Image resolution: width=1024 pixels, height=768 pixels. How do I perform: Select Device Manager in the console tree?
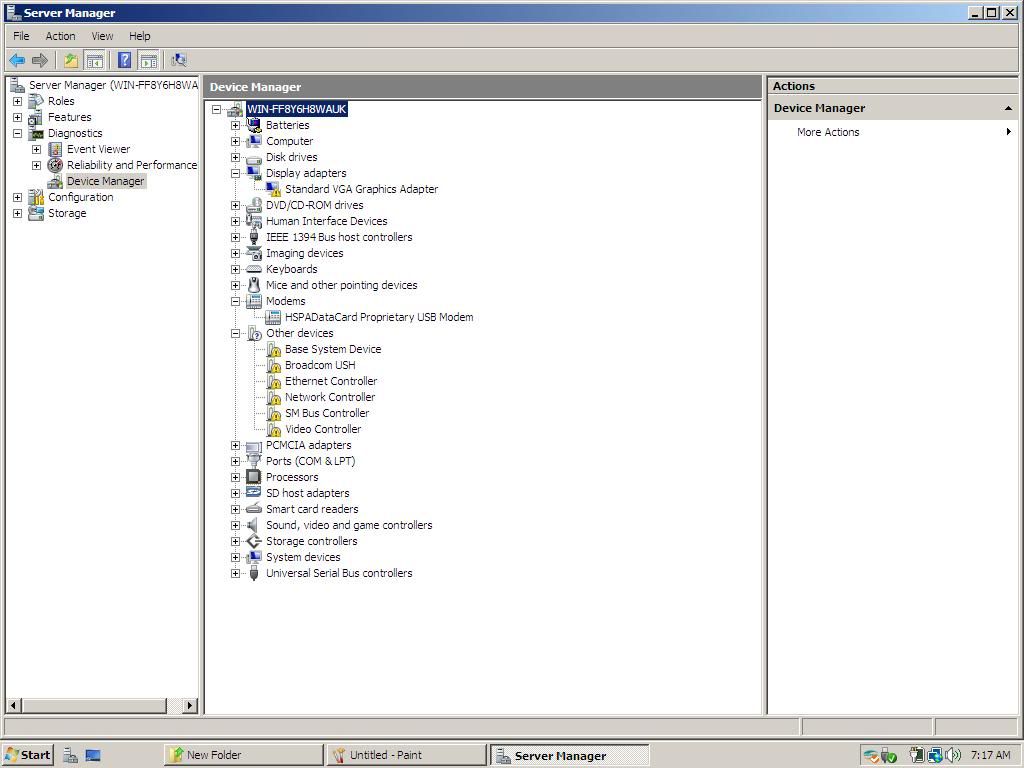coord(105,182)
